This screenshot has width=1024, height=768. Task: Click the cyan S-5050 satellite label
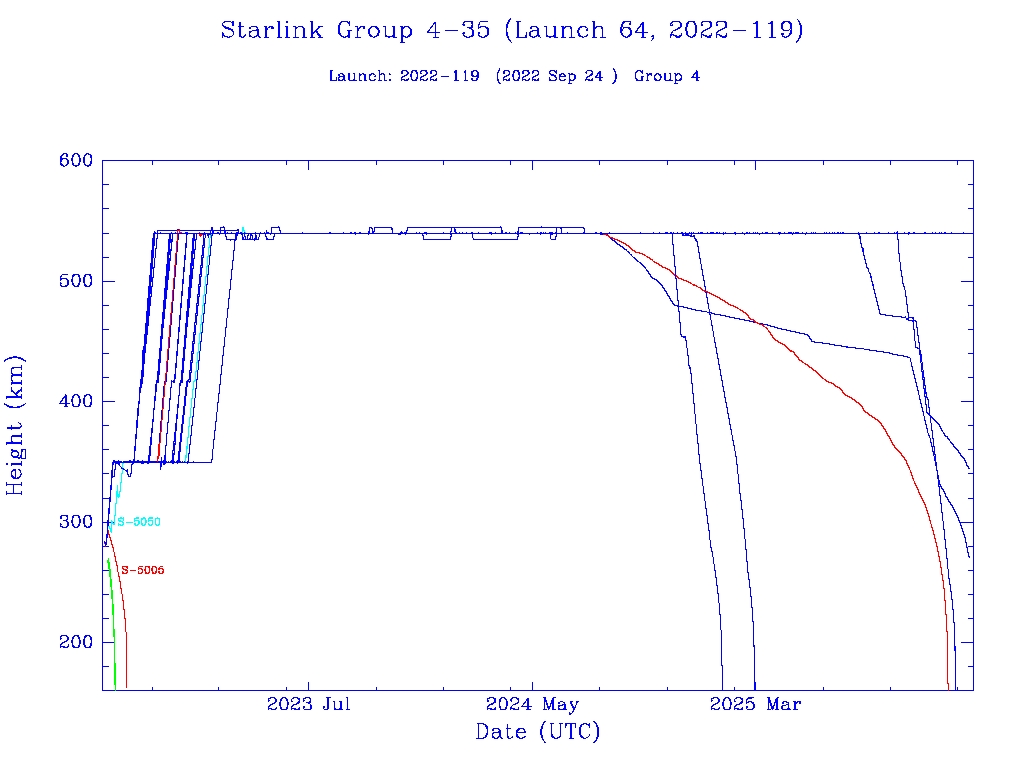[139, 522]
